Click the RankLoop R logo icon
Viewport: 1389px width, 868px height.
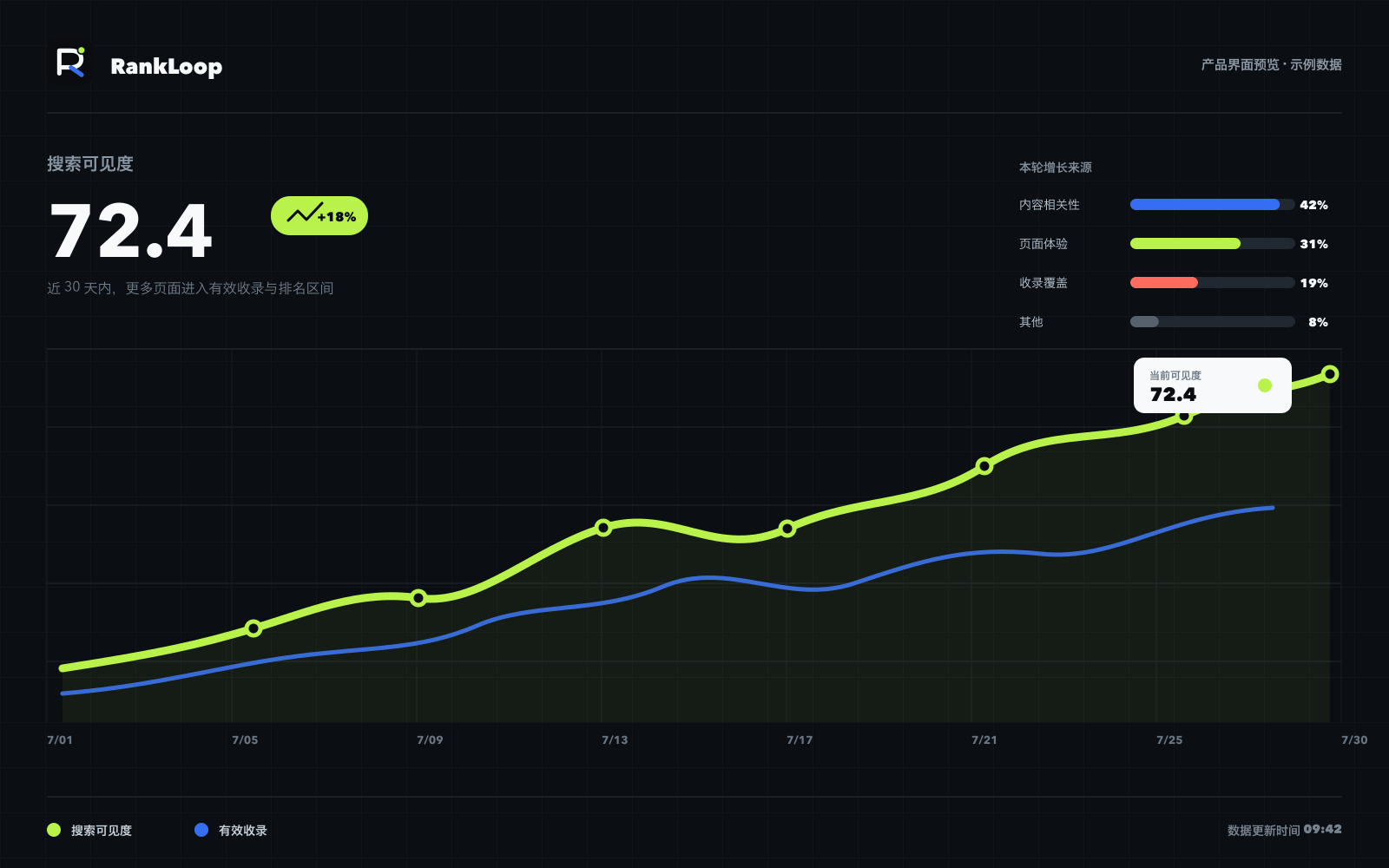(70, 62)
